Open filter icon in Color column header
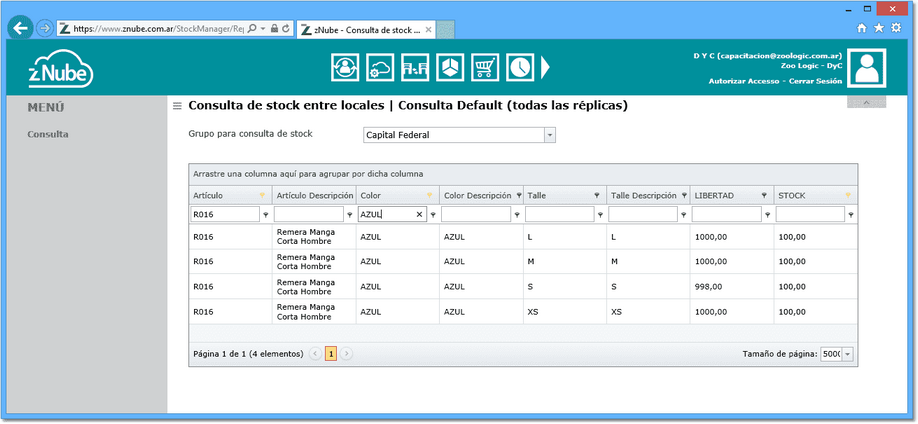 point(429,196)
